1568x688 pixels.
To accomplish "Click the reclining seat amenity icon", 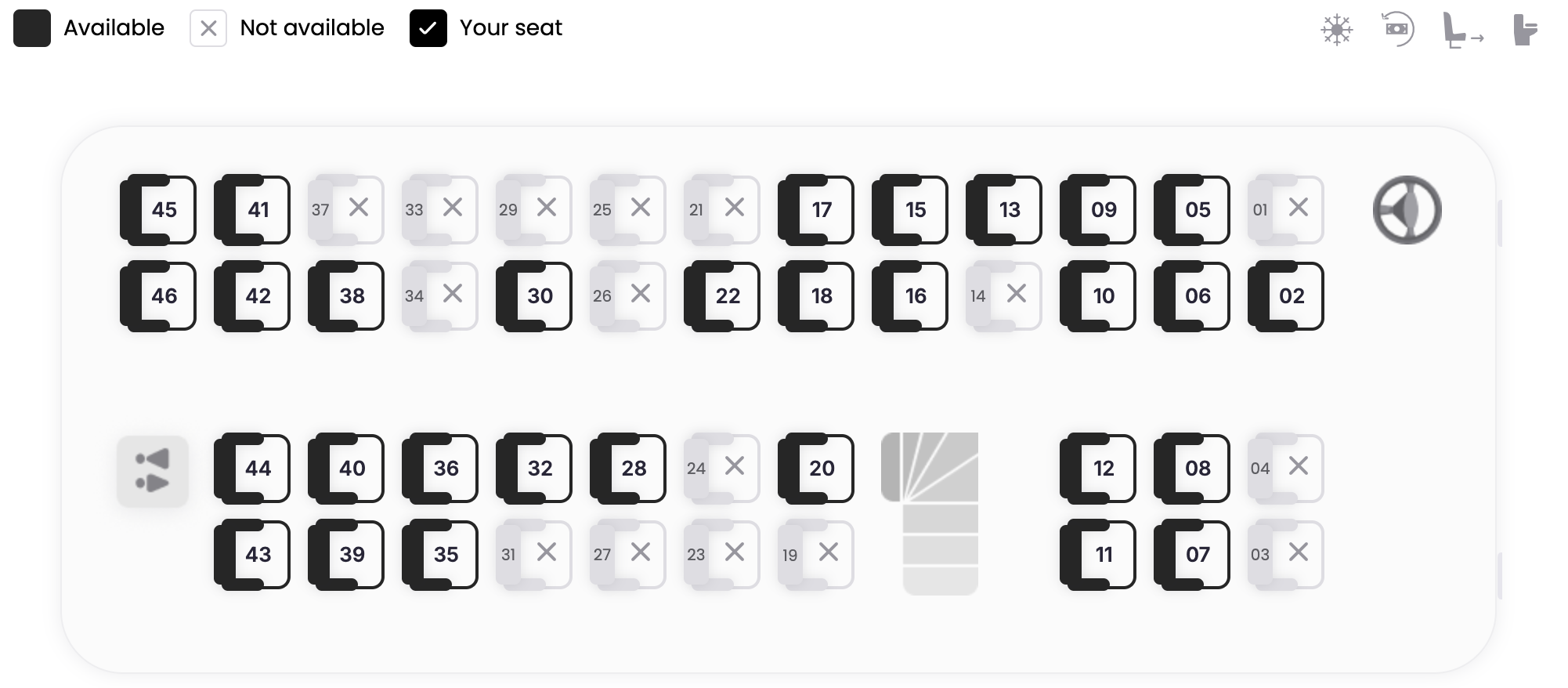I will click(x=1461, y=31).
